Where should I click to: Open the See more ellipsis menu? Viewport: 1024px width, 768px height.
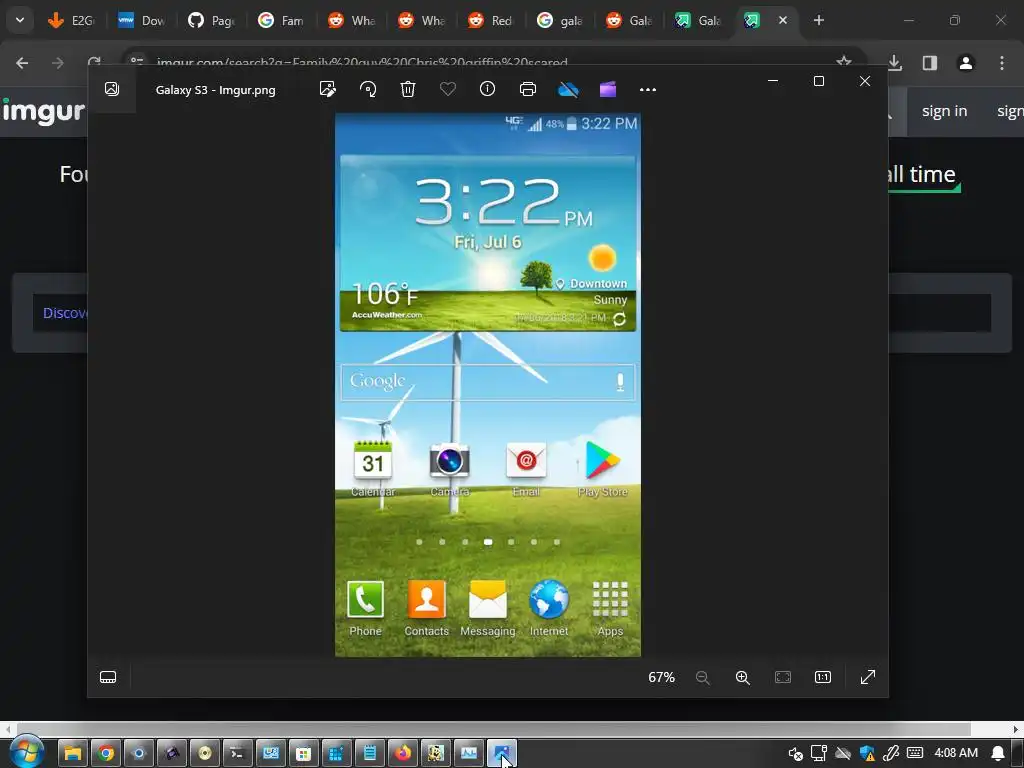648,89
